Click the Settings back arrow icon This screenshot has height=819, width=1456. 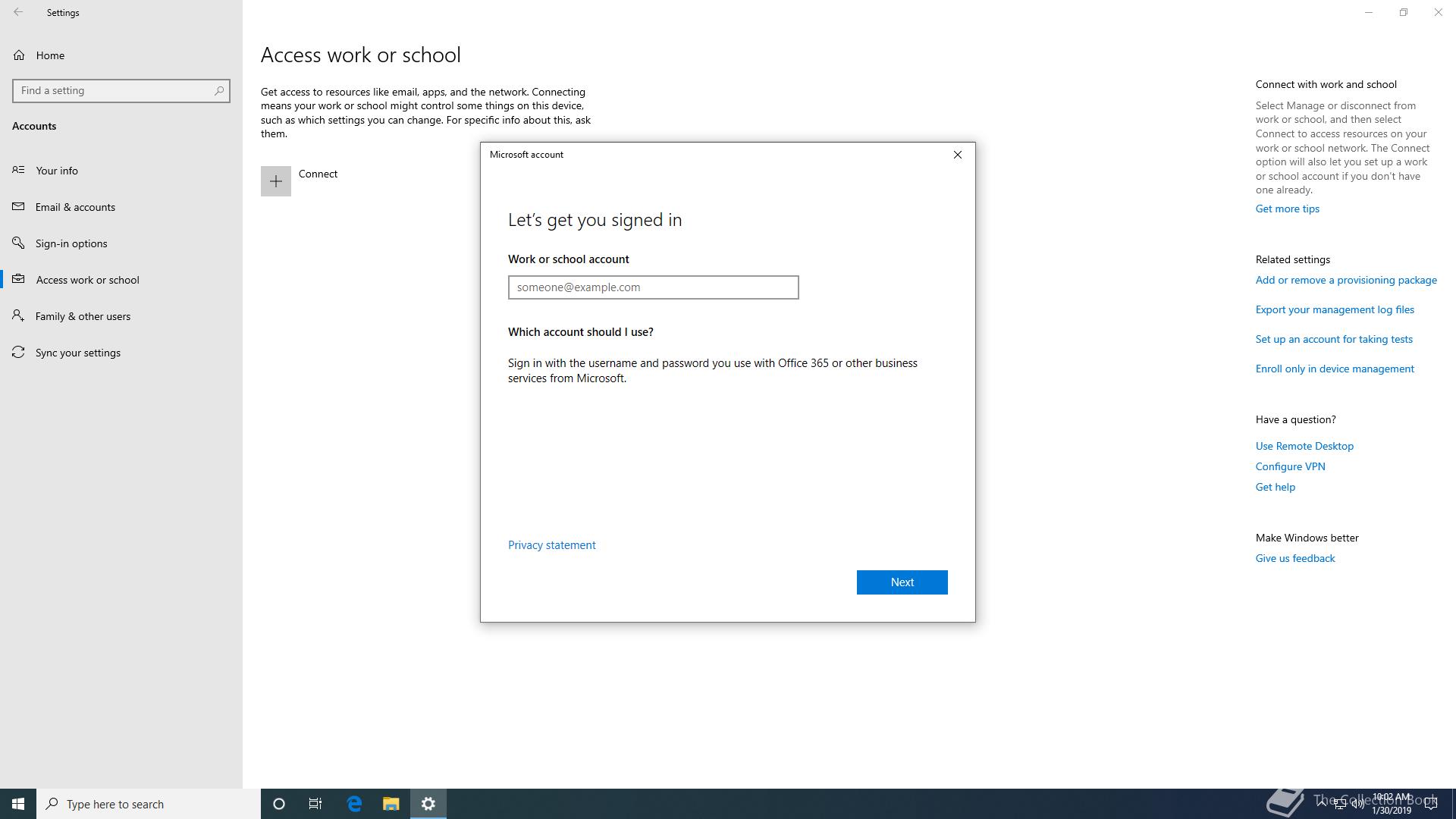[x=18, y=12]
